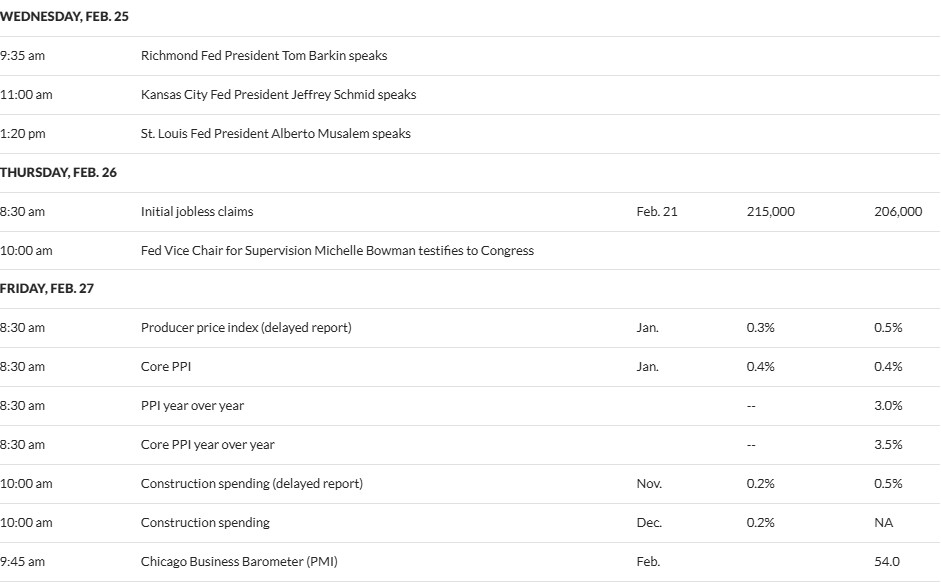Click the NA value for Construction spending
This screenshot has width=941, height=584.
pos(883,523)
